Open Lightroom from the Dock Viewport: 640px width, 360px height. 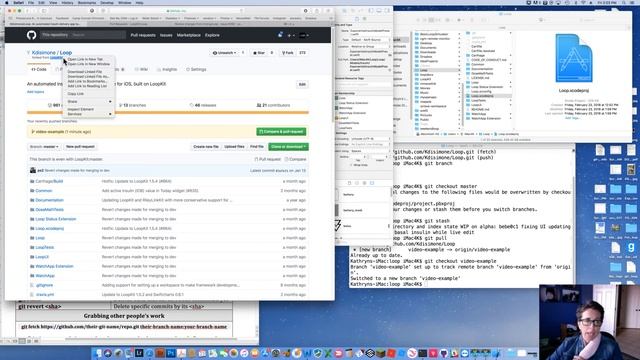(x=139, y=353)
